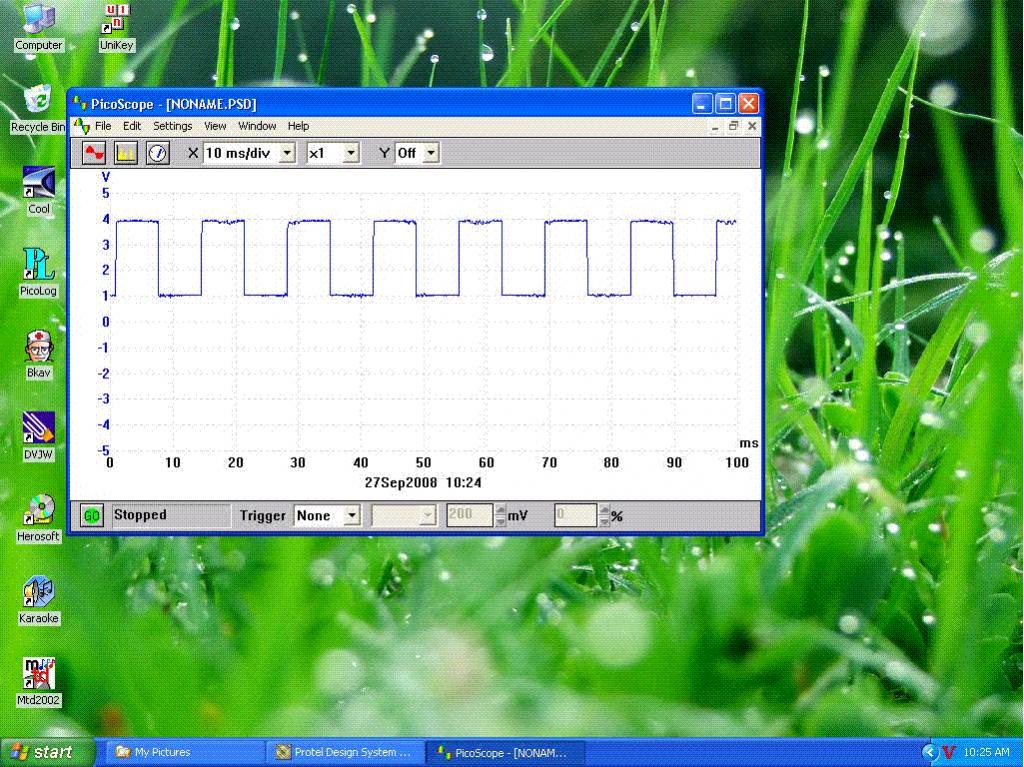
Task: Open the View menu
Action: [x=215, y=126]
